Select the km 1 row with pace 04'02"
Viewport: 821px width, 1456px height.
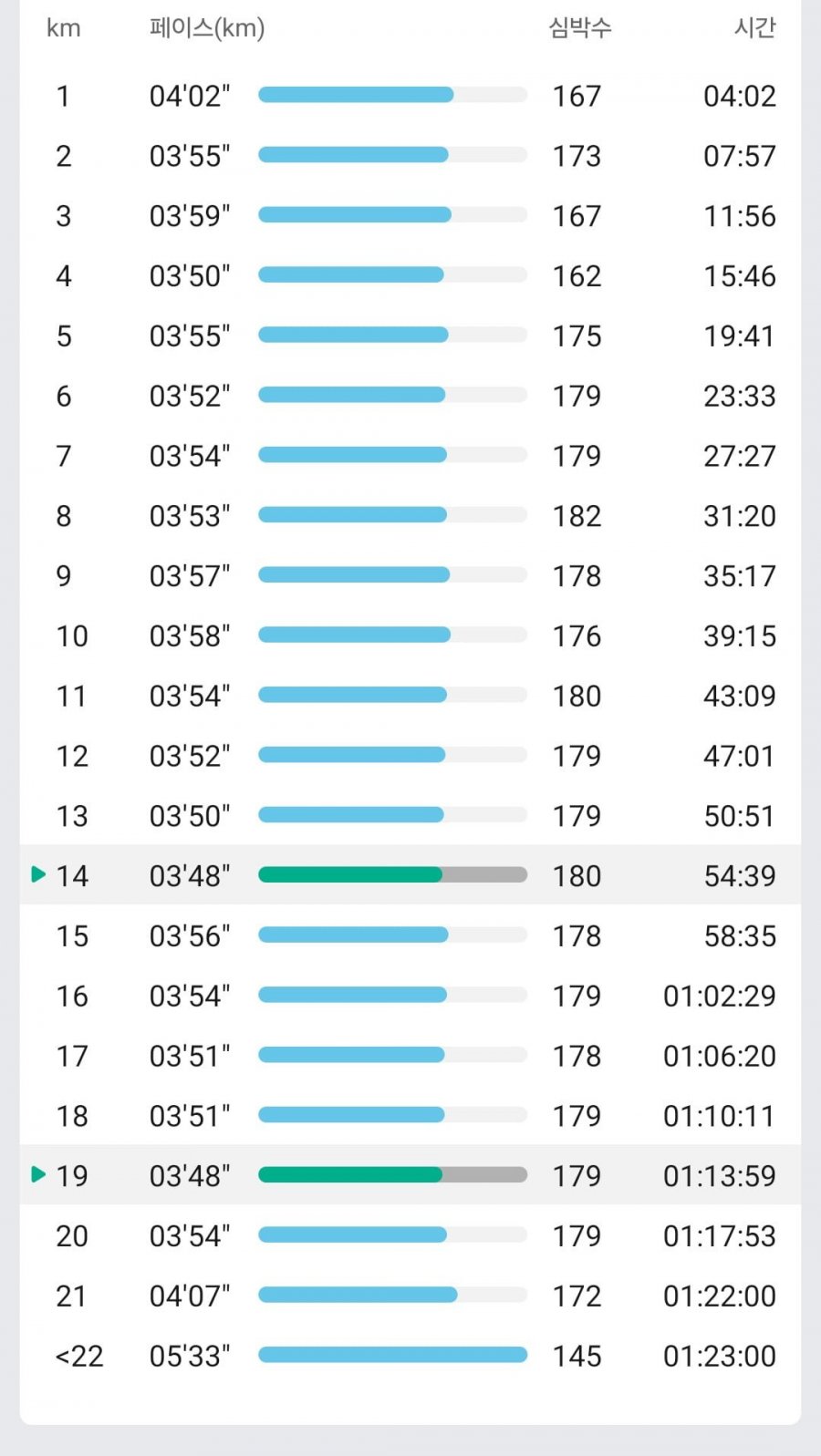(410, 96)
